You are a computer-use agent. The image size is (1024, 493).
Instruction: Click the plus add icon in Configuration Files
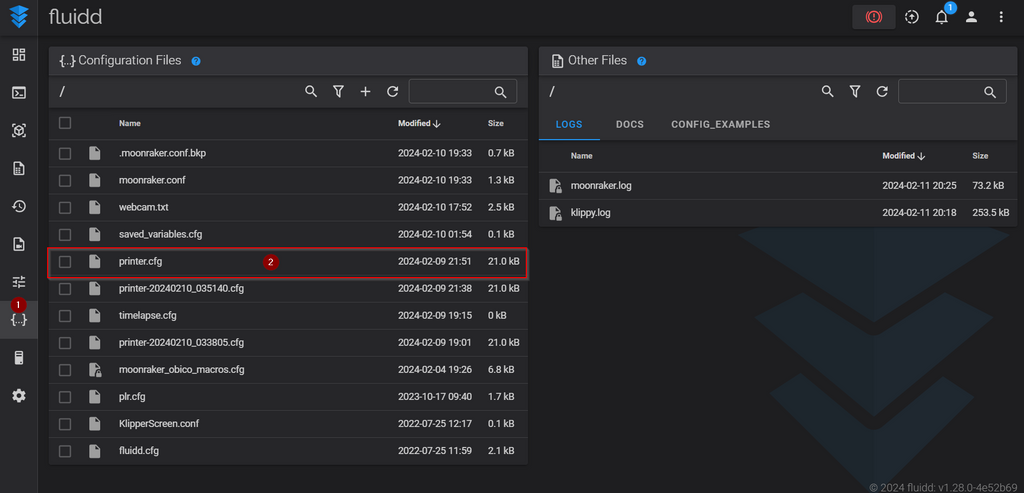[x=365, y=91]
